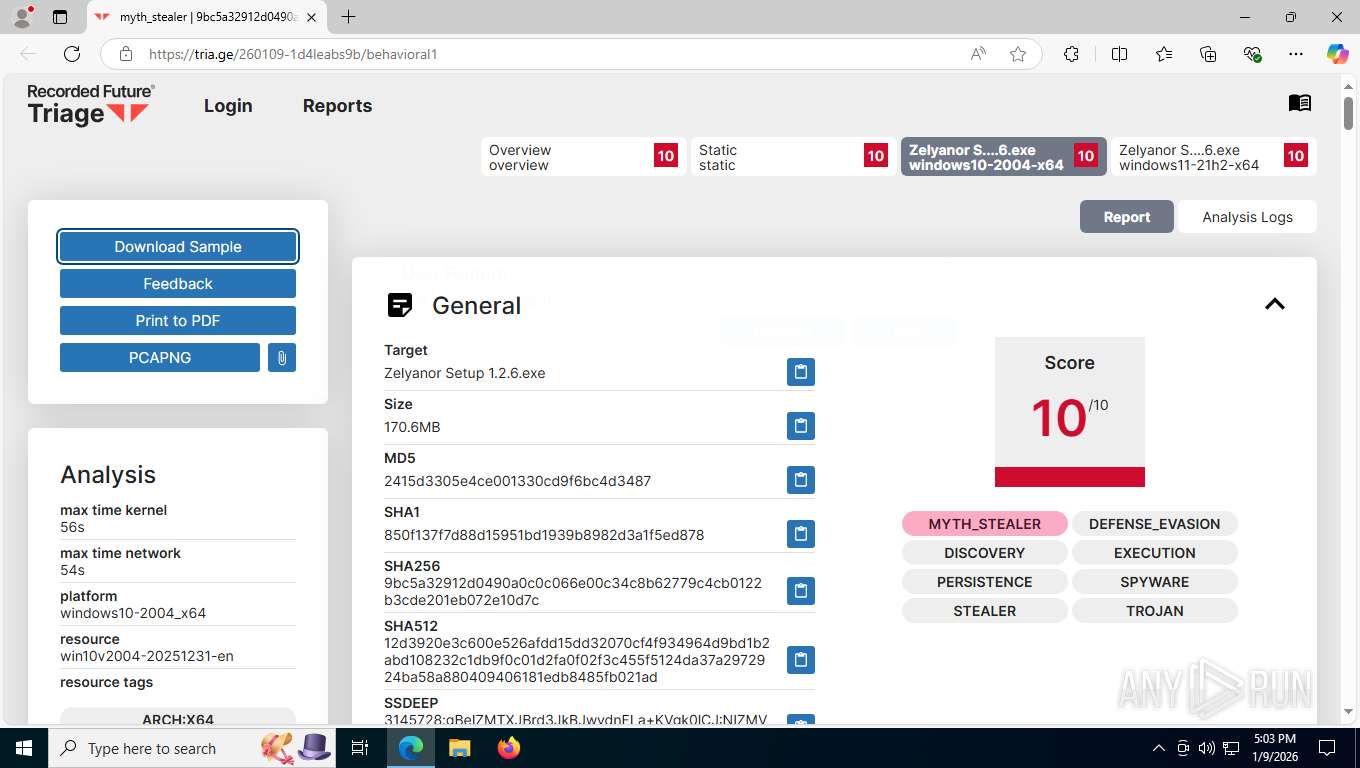
Task: Show hidden system tray icons
Action: click(1159, 748)
